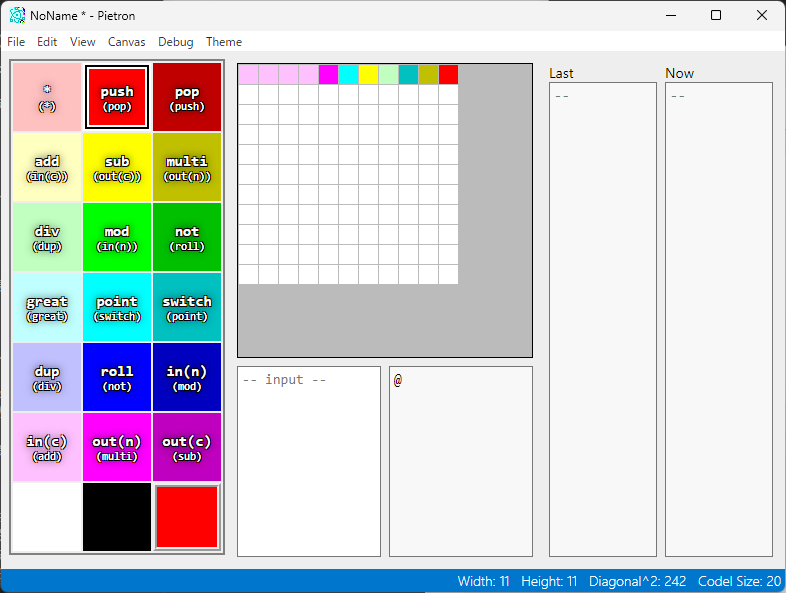Open the Canvas menu
Viewport: 786px width, 593px height.
[126, 42]
